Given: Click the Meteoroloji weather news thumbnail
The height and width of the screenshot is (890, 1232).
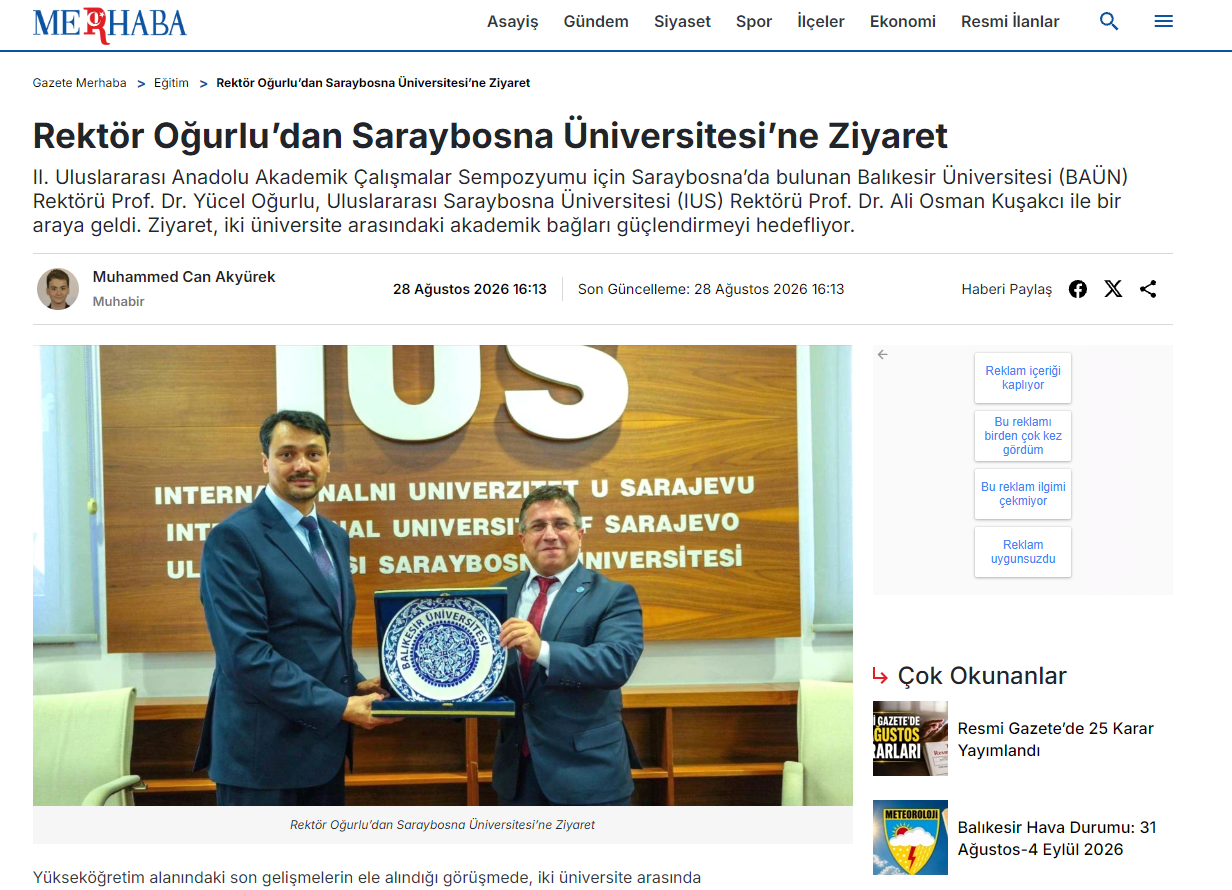Looking at the screenshot, I should click(x=910, y=837).
